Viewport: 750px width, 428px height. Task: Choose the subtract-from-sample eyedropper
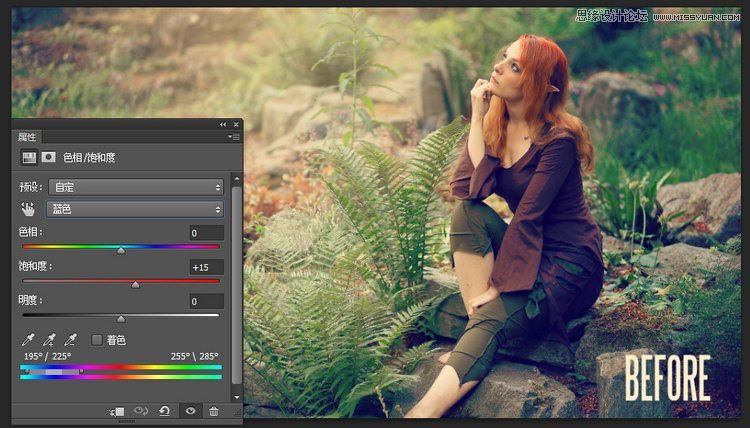point(70,340)
